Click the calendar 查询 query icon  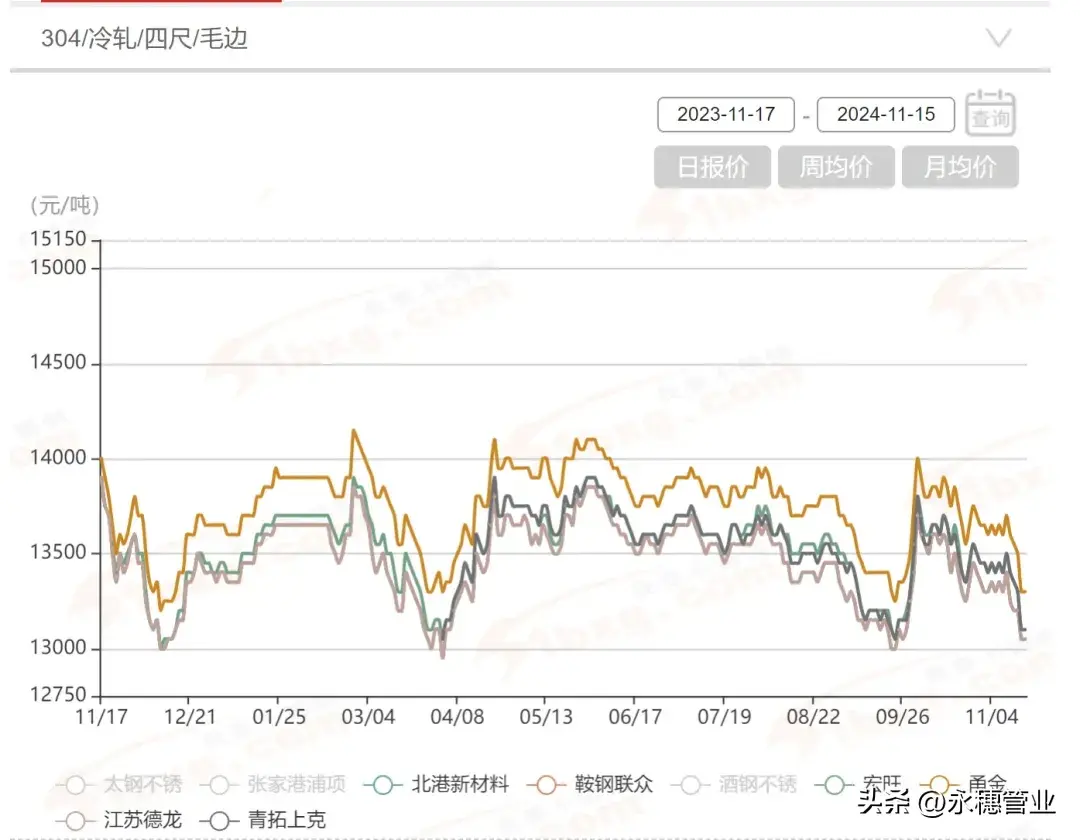click(990, 112)
